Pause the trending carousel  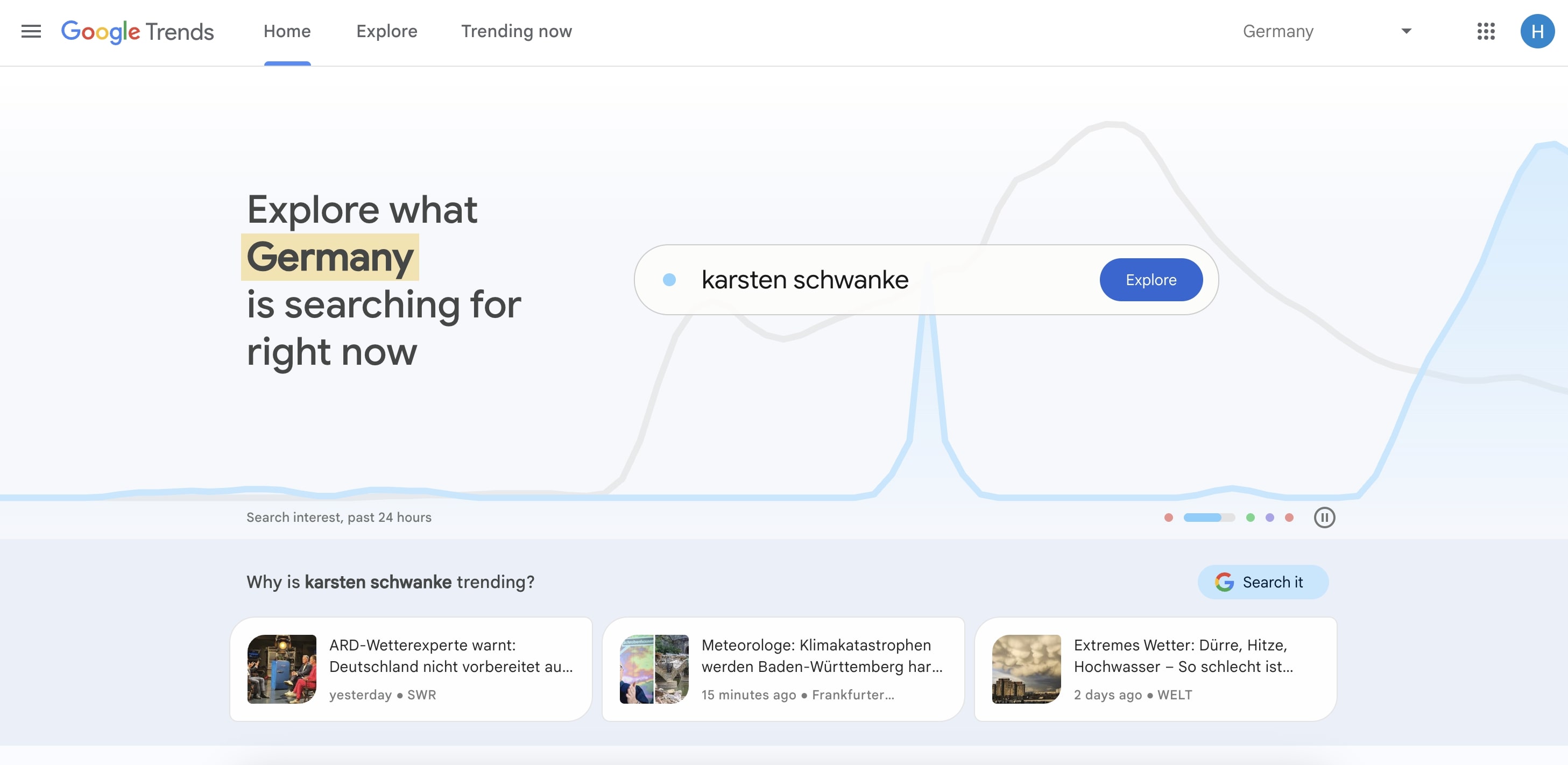pos(1324,518)
